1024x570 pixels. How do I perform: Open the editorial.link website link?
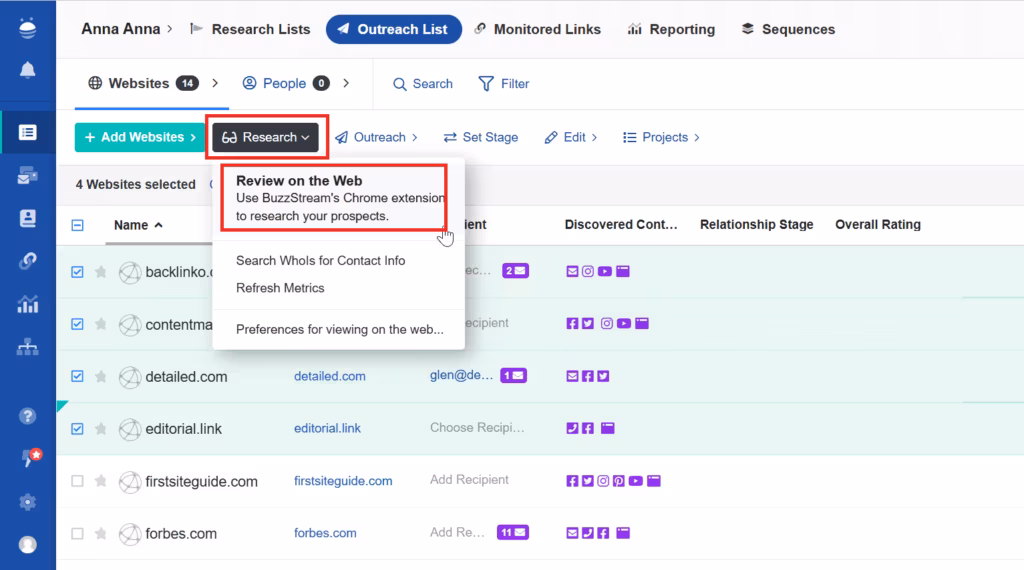click(327, 428)
